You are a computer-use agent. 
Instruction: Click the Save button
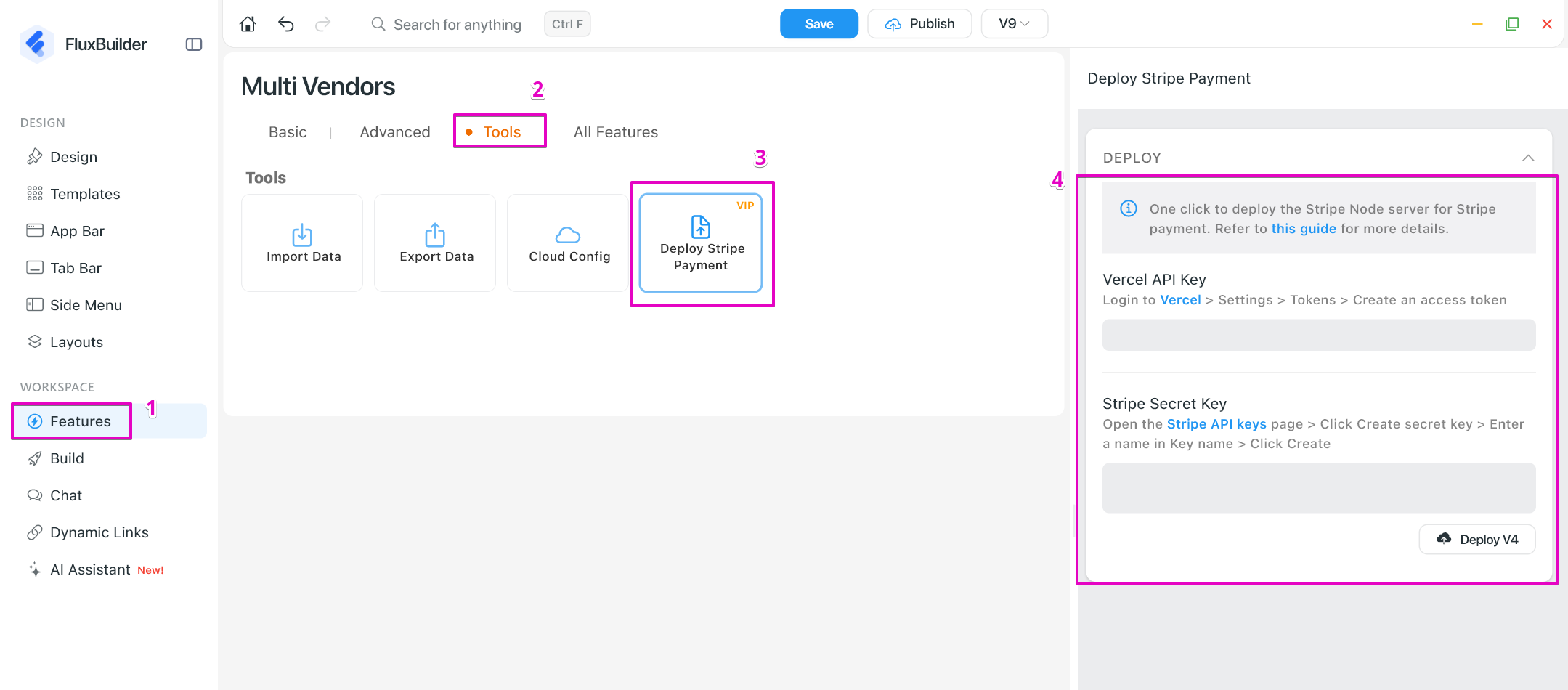pyautogui.click(x=819, y=24)
